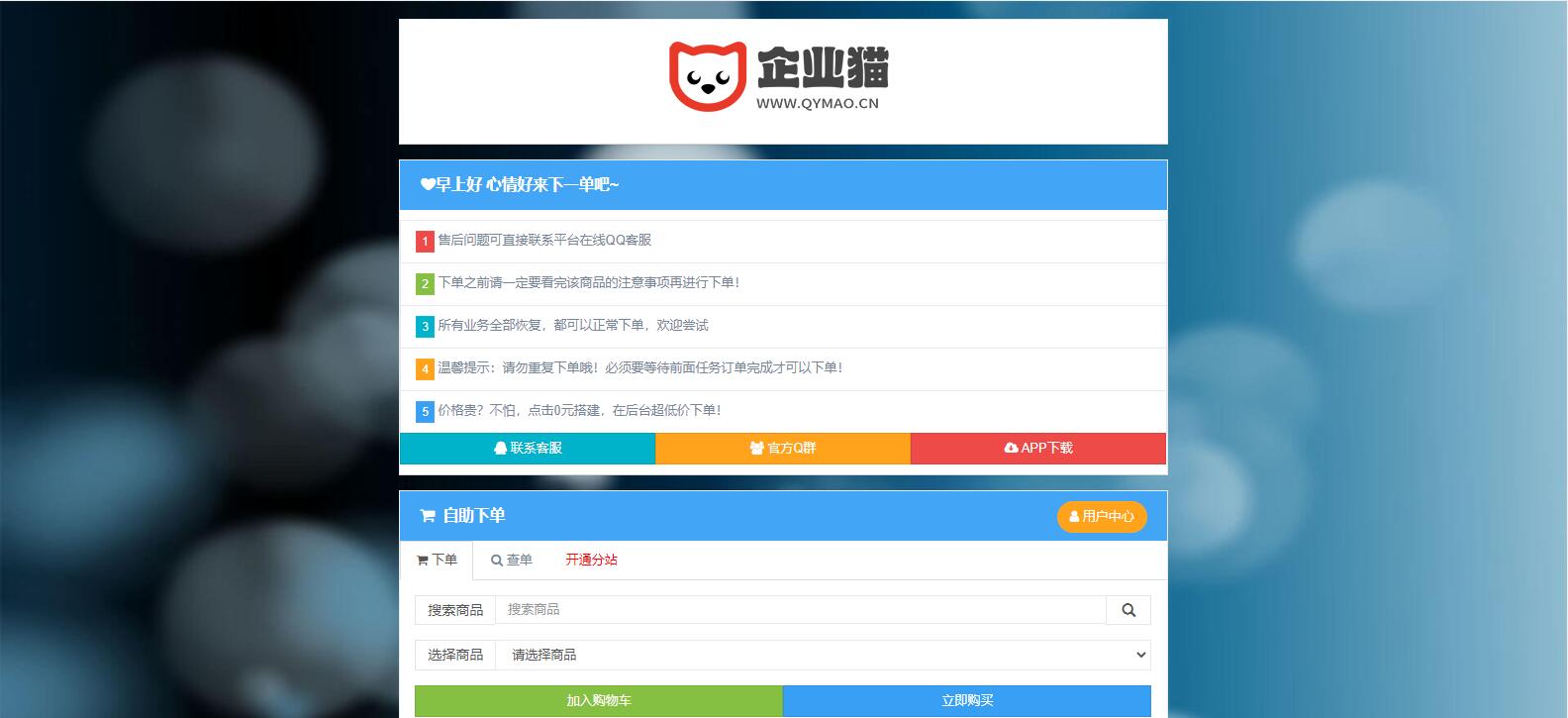Image resolution: width=1568 pixels, height=718 pixels.
Task: Click the red cat logo icon
Action: tap(707, 76)
